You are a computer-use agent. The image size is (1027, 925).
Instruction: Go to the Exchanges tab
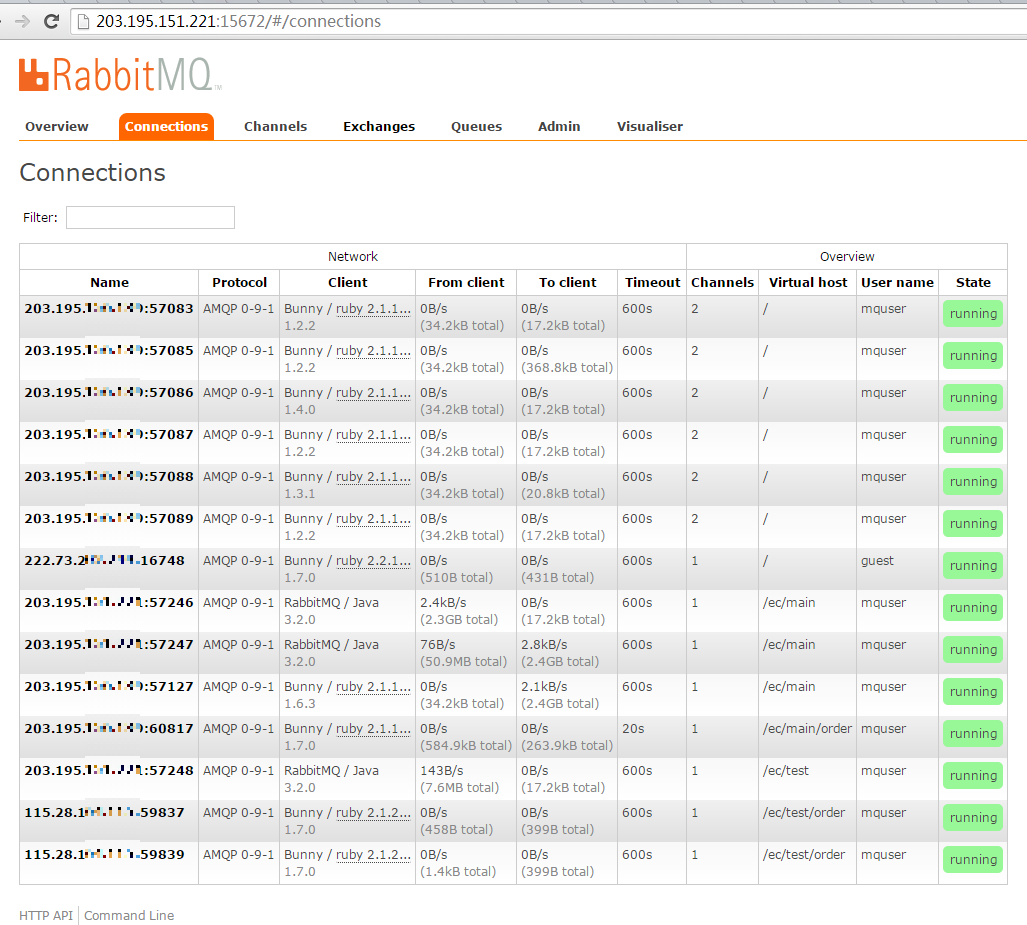pyautogui.click(x=379, y=126)
